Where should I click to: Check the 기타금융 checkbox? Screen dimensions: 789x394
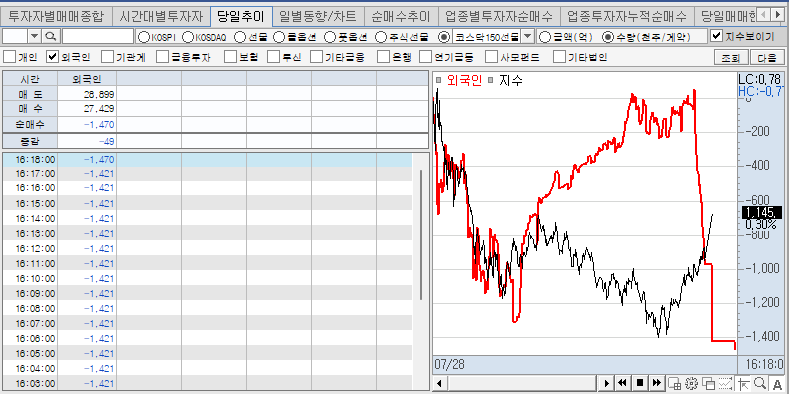click(x=317, y=57)
